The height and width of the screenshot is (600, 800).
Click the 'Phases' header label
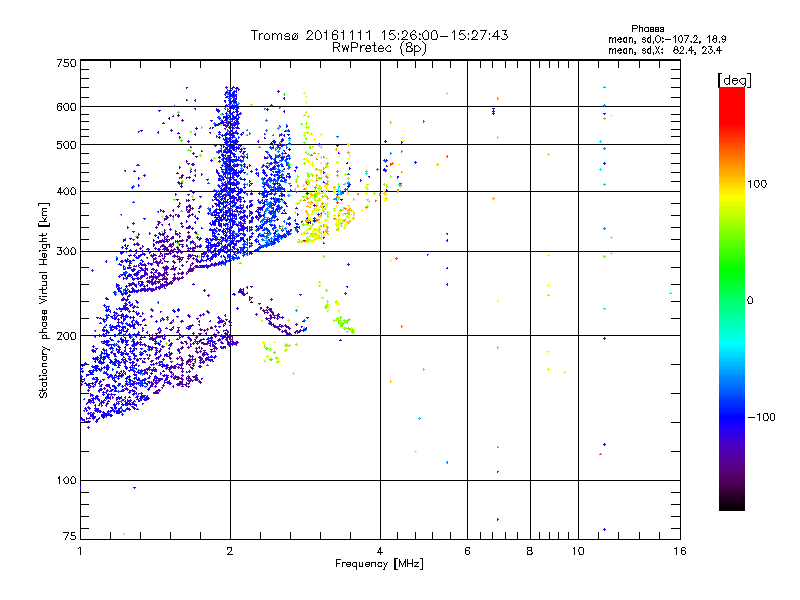pos(647,29)
